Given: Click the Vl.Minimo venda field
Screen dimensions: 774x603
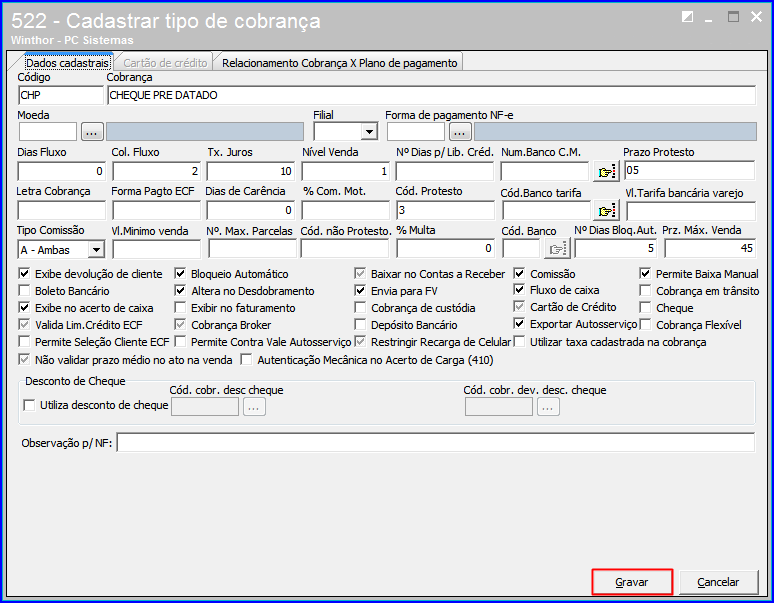Looking at the screenshot, I should 156,249.
